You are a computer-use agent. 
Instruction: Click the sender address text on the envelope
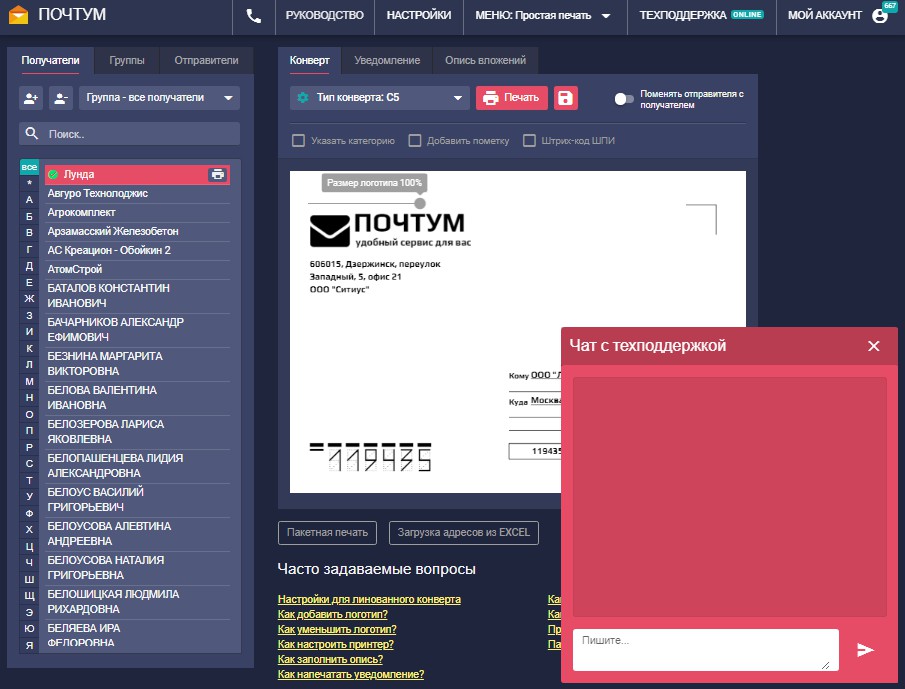pyautogui.click(x=375, y=277)
